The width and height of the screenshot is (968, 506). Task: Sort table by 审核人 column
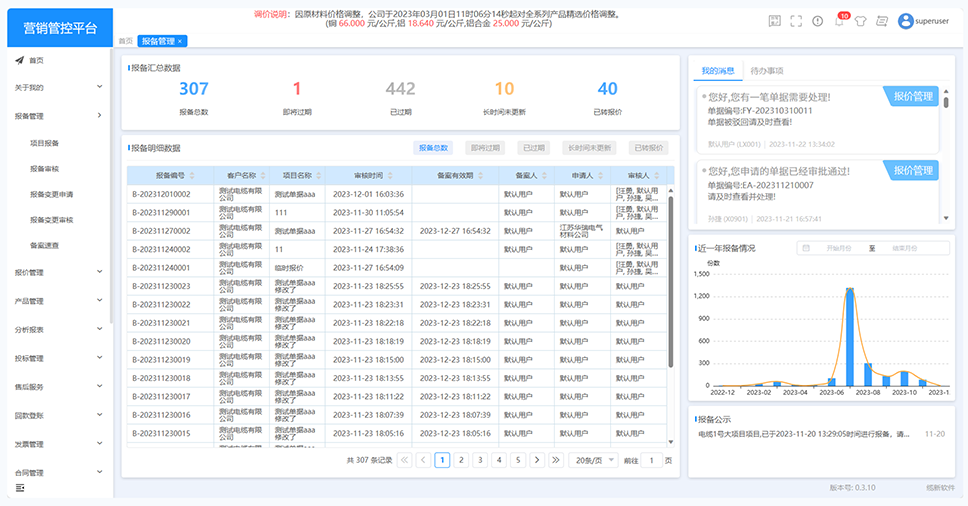(x=656, y=176)
